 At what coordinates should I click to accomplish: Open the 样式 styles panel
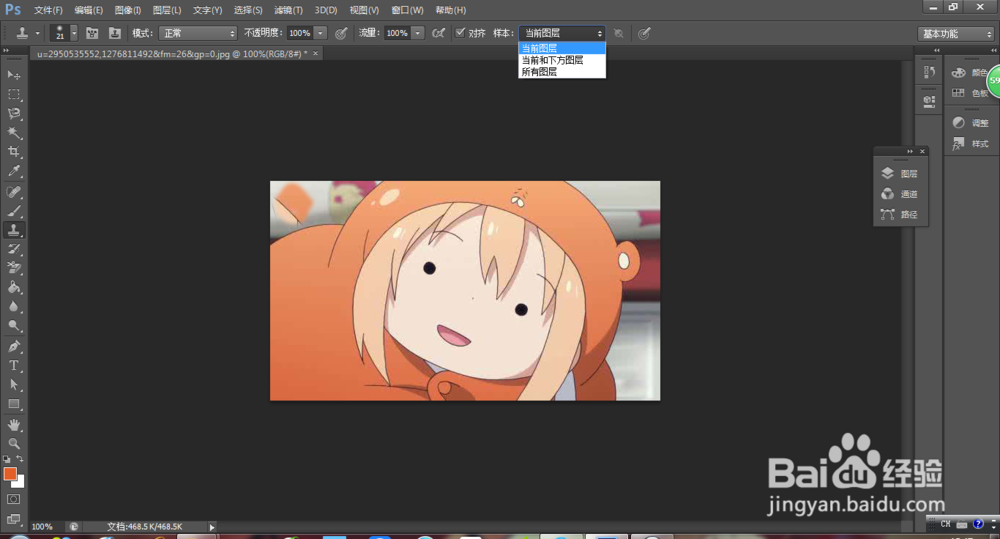pos(971,144)
